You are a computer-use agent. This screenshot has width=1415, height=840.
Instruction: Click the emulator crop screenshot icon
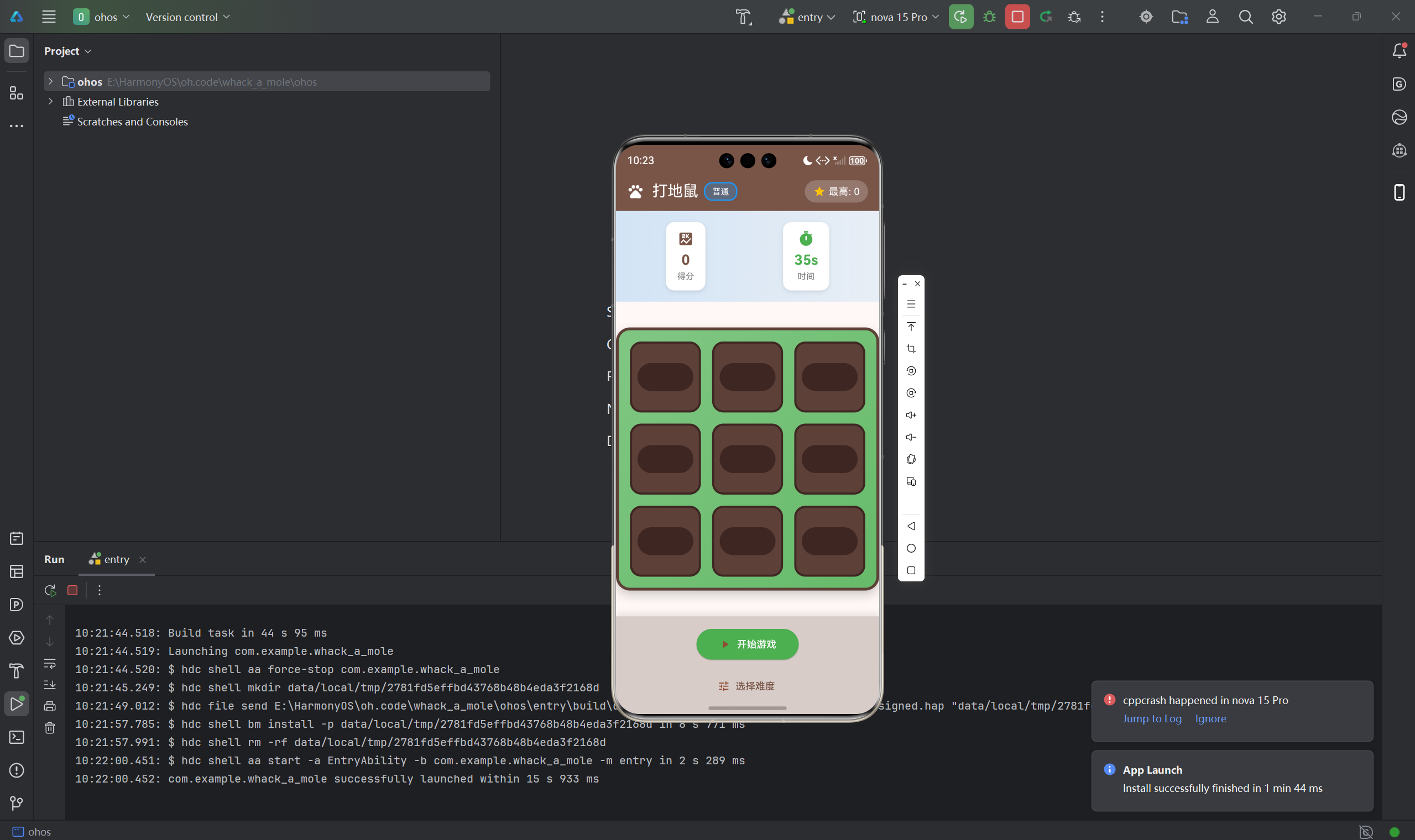pyautogui.click(x=911, y=349)
